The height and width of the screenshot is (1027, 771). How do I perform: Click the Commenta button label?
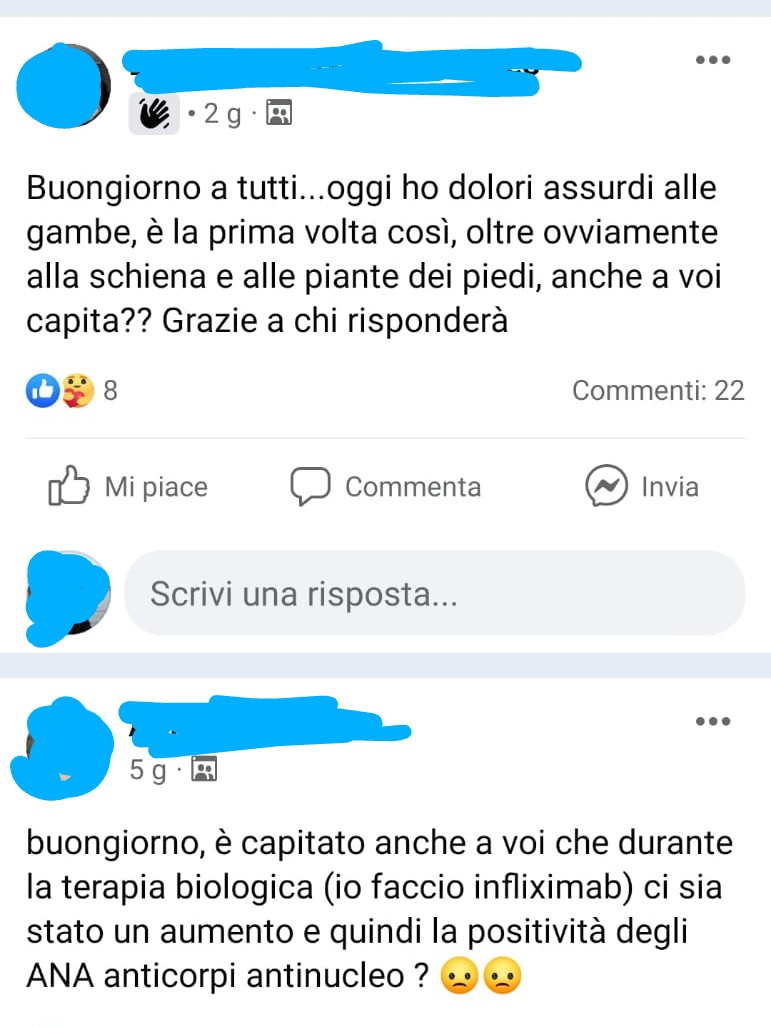(x=413, y=487)
